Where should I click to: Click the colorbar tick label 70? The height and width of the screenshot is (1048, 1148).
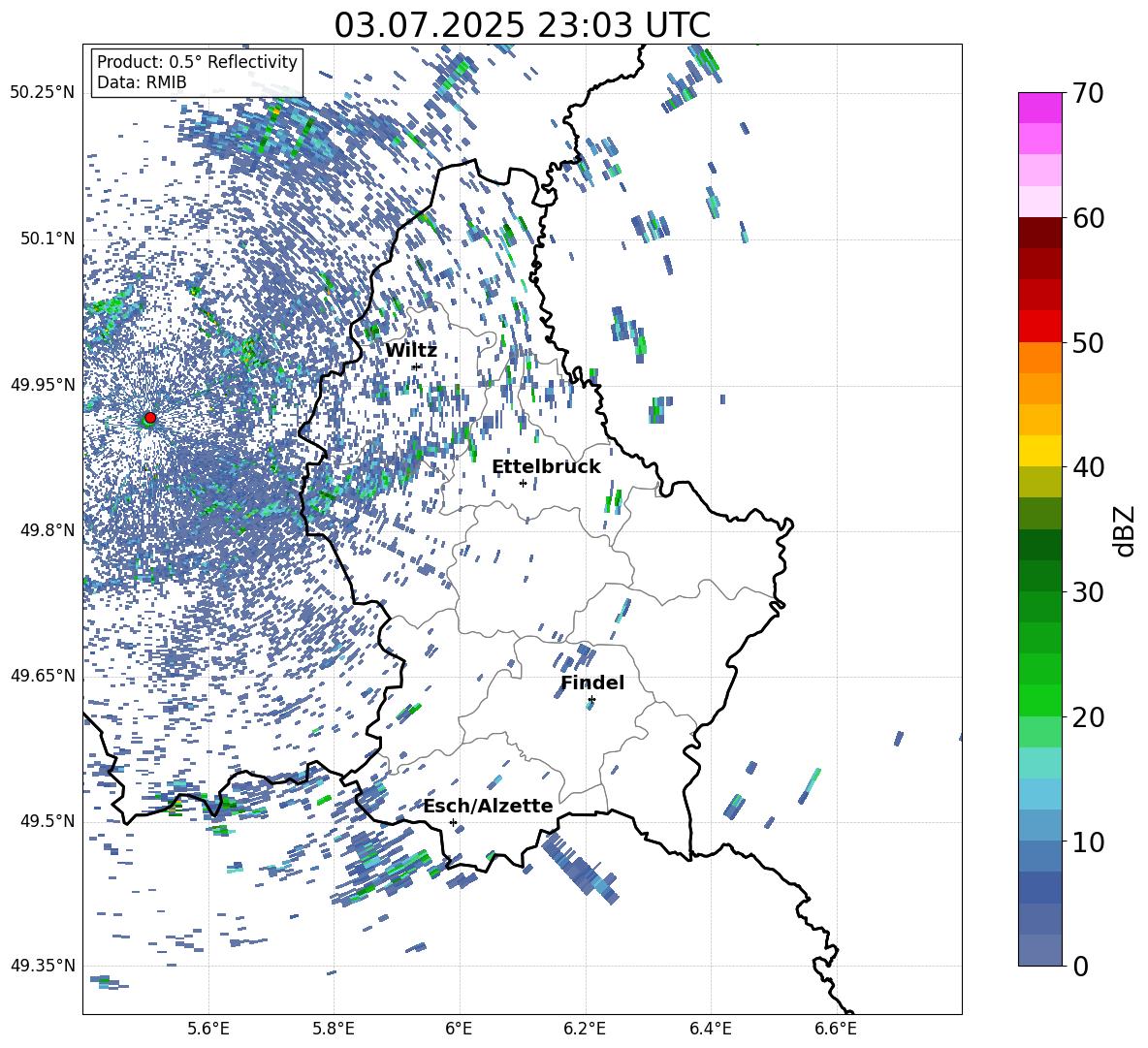pos(1088,93)
